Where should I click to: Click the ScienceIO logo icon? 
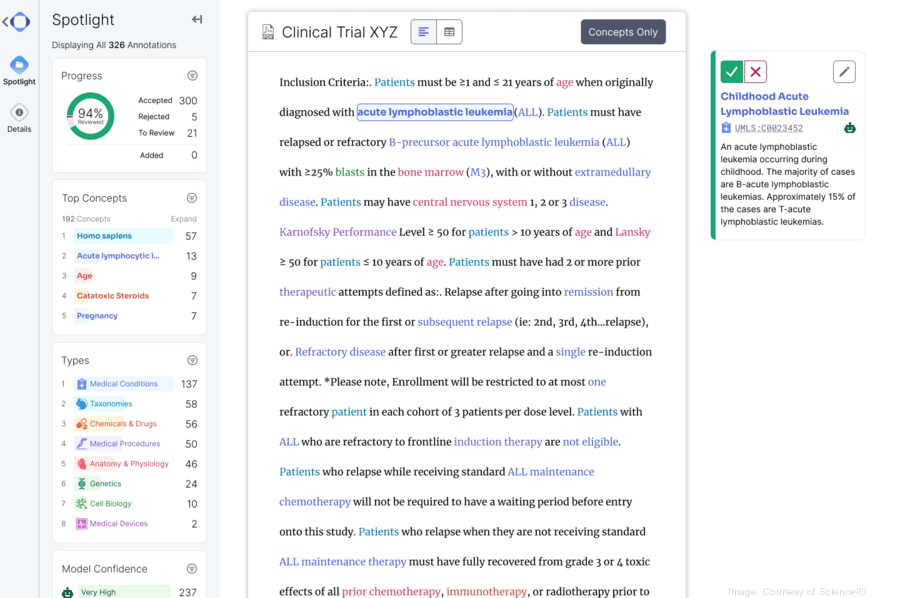pos(17,21)
